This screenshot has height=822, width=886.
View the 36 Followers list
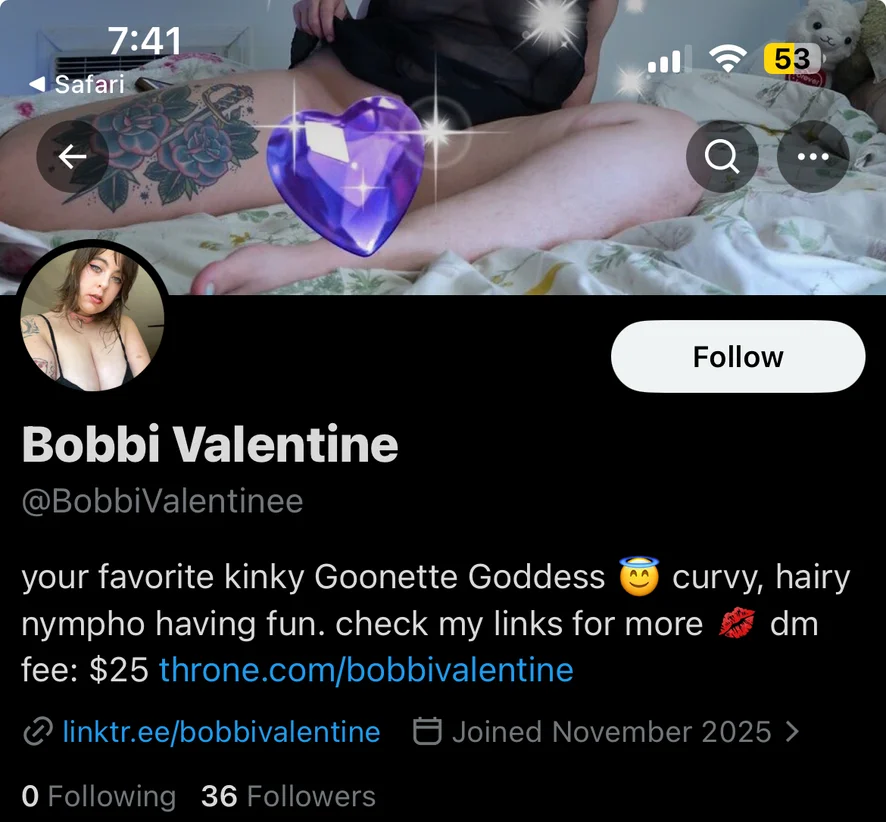288,796
